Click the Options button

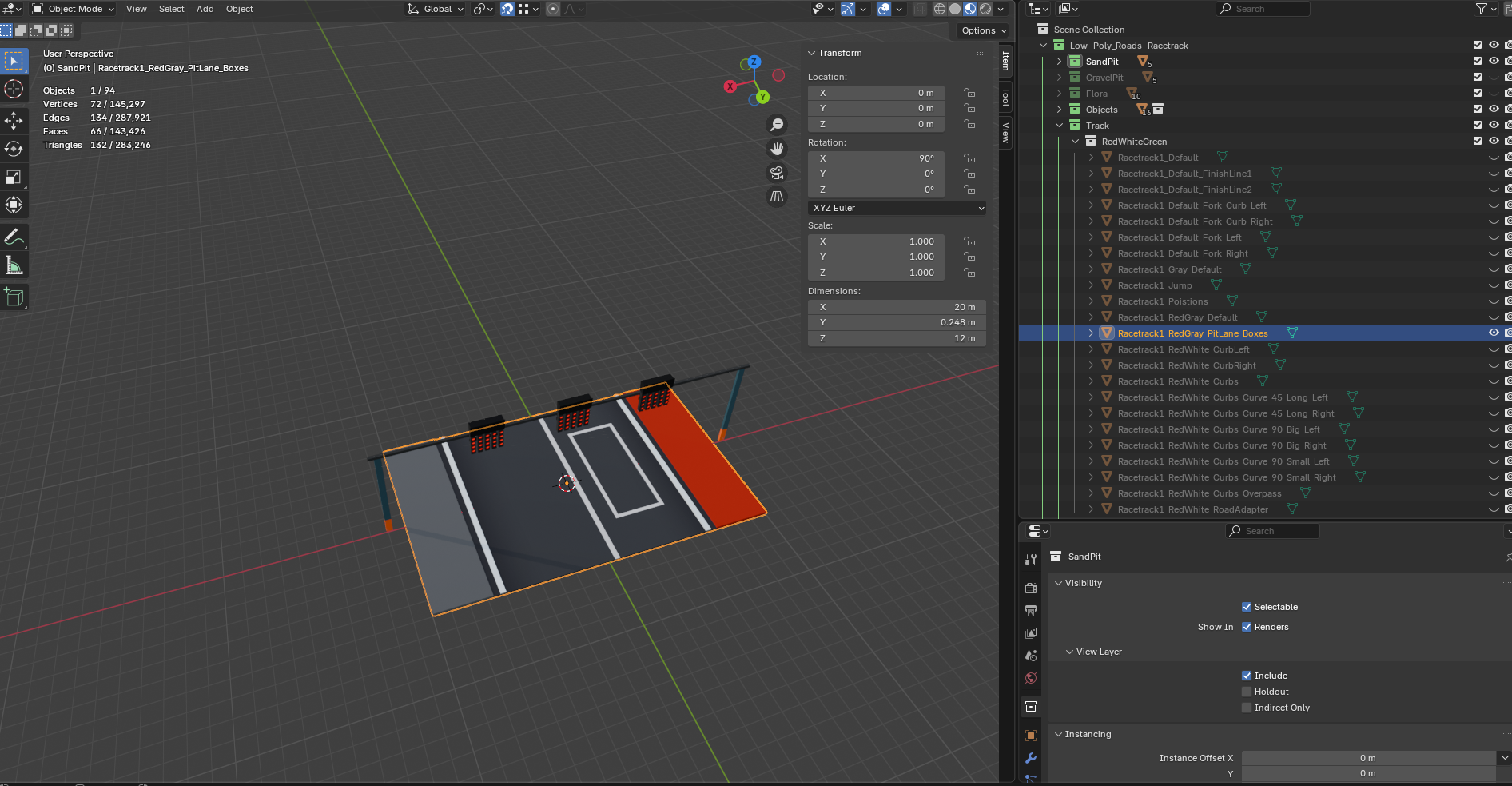[x=983, y=30]
